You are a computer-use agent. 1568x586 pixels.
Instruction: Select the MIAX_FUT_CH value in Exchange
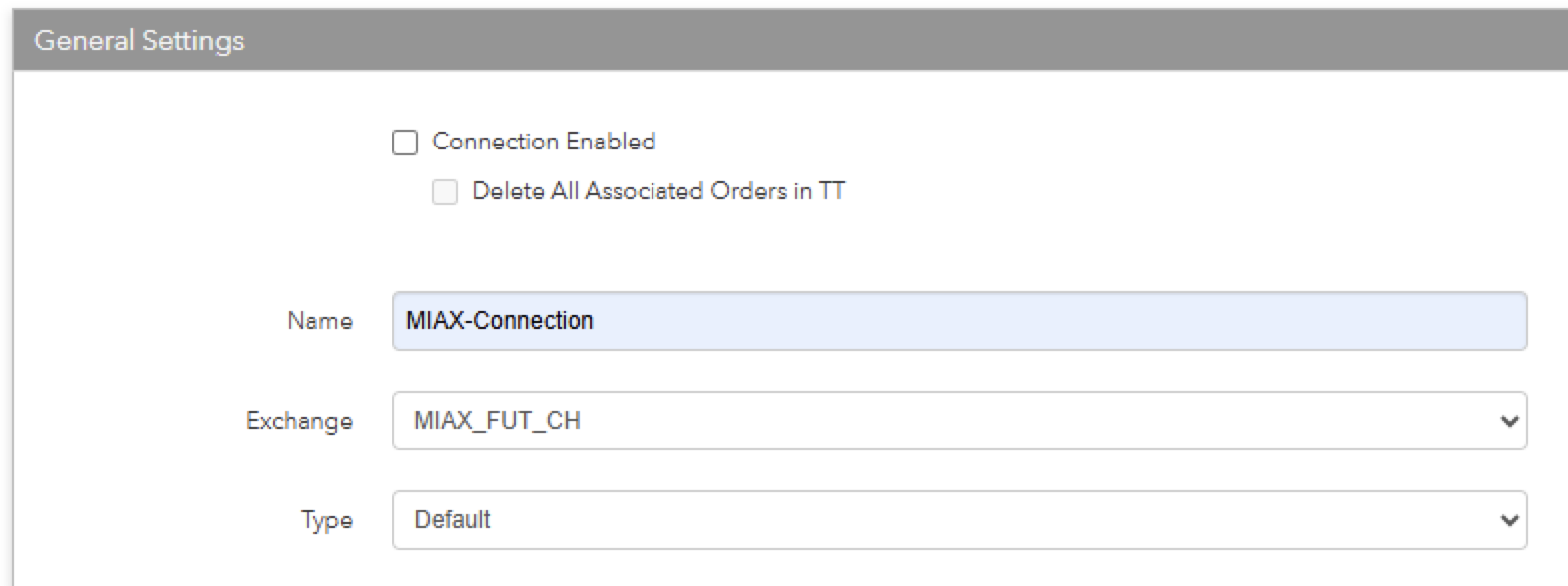pyautogui.click(x=497, y=421)
